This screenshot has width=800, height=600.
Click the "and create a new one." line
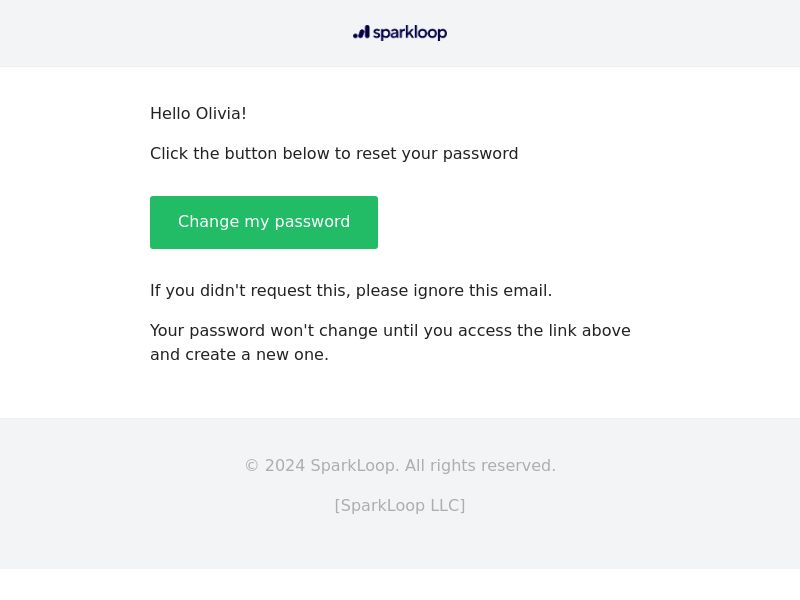coord(239,355)
